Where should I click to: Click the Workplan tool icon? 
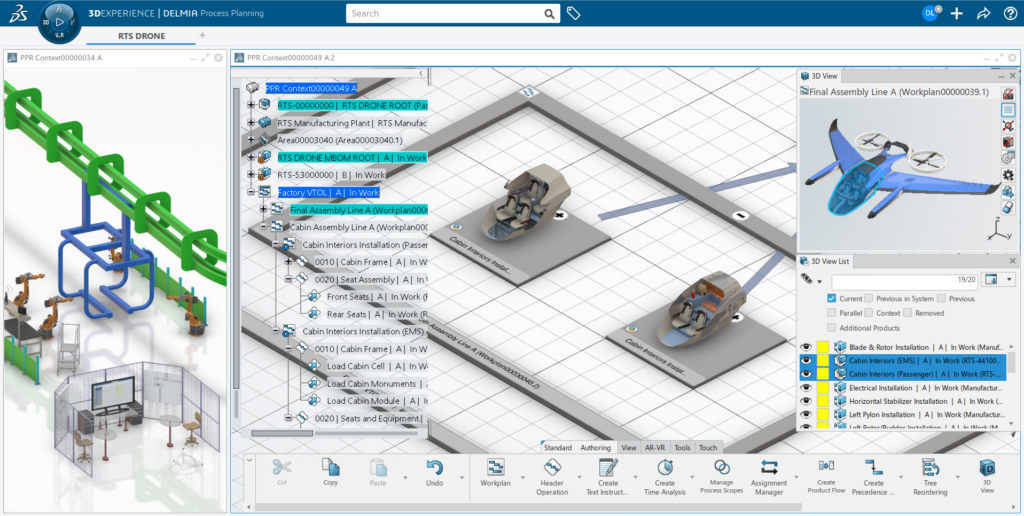click(x=495, y=467)
